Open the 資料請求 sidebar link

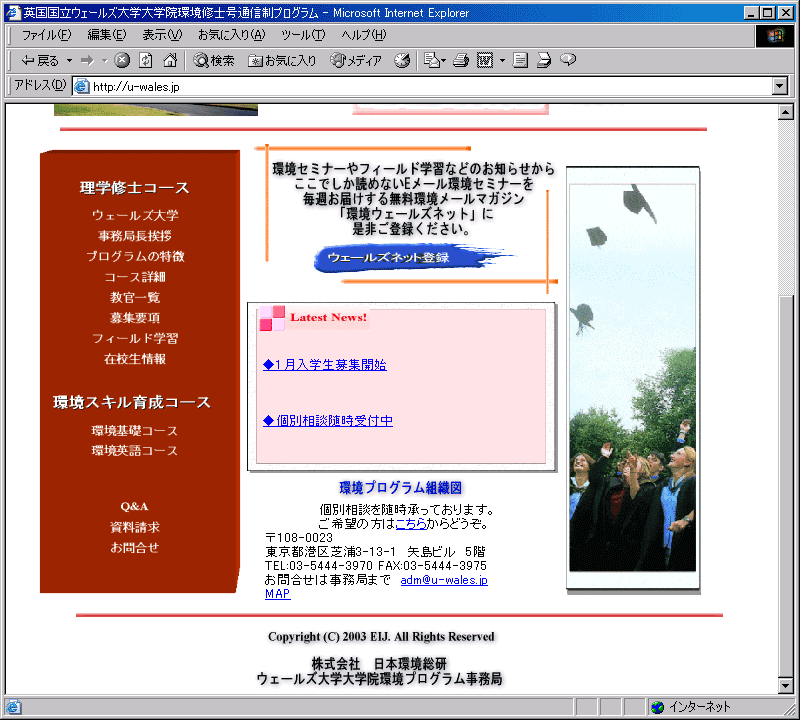[x=135, y=527]
